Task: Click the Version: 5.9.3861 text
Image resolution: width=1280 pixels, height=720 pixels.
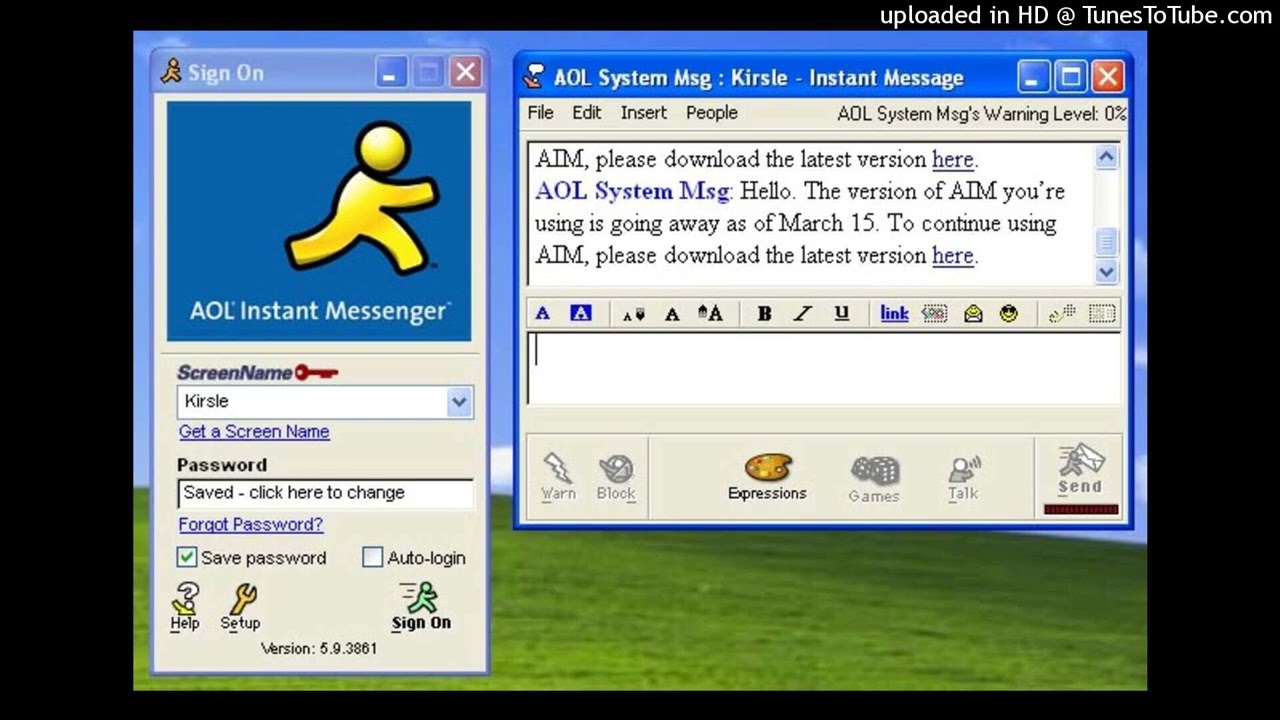Action: pos(319,649)
